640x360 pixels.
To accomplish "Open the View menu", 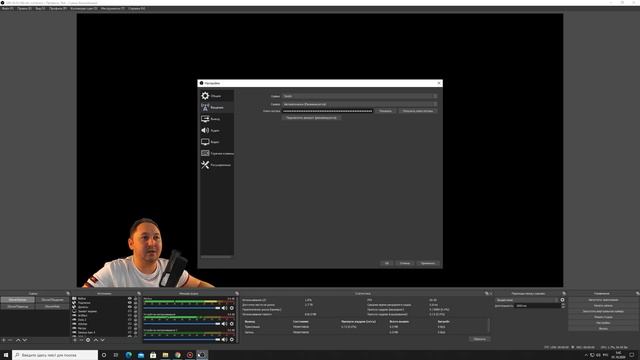I will [x=40, y=8].
